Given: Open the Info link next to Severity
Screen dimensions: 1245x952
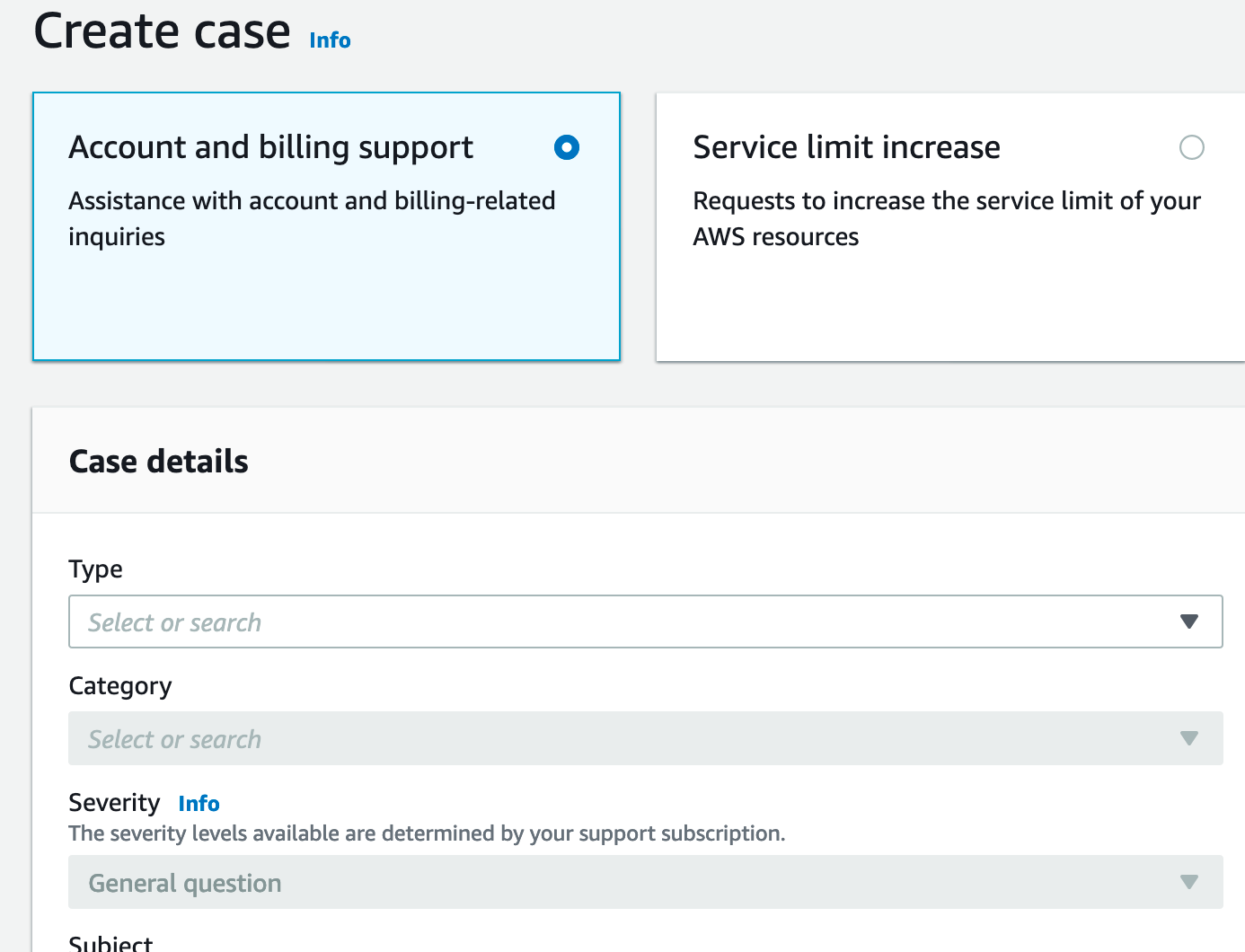Looking at the screenshot, I should [199, 803].
